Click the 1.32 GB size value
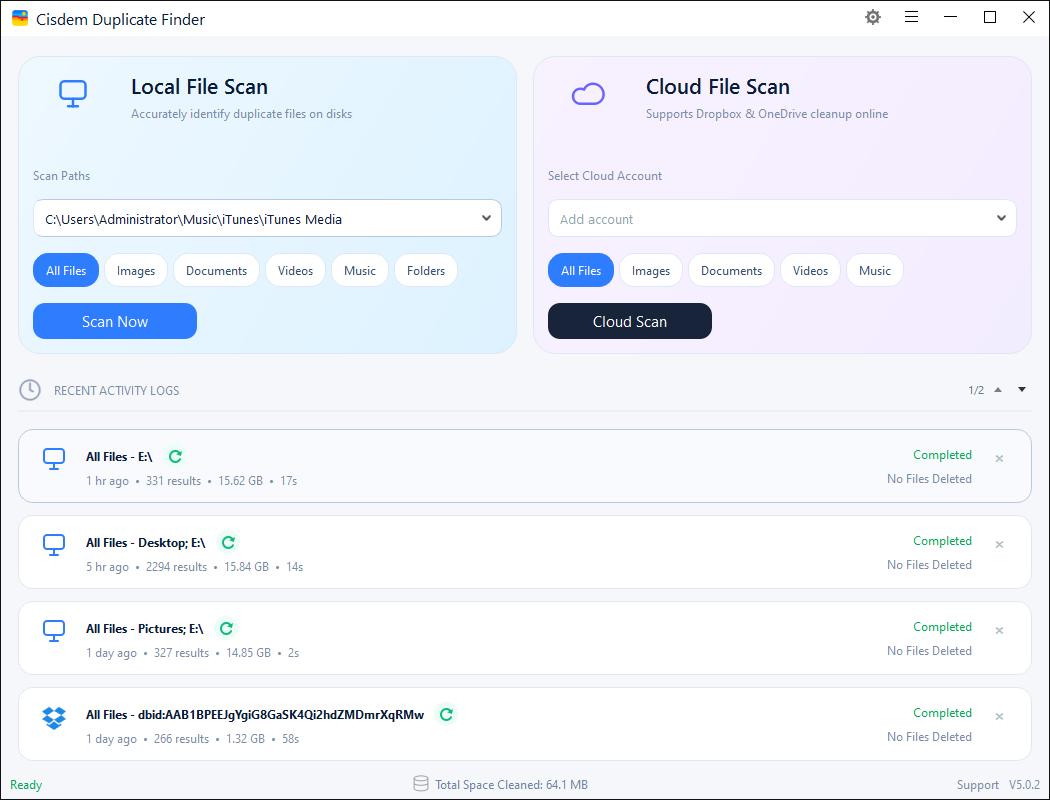The width and height of the screenshot is (1050, 800). pyautogui.click(x=246, y=739)
